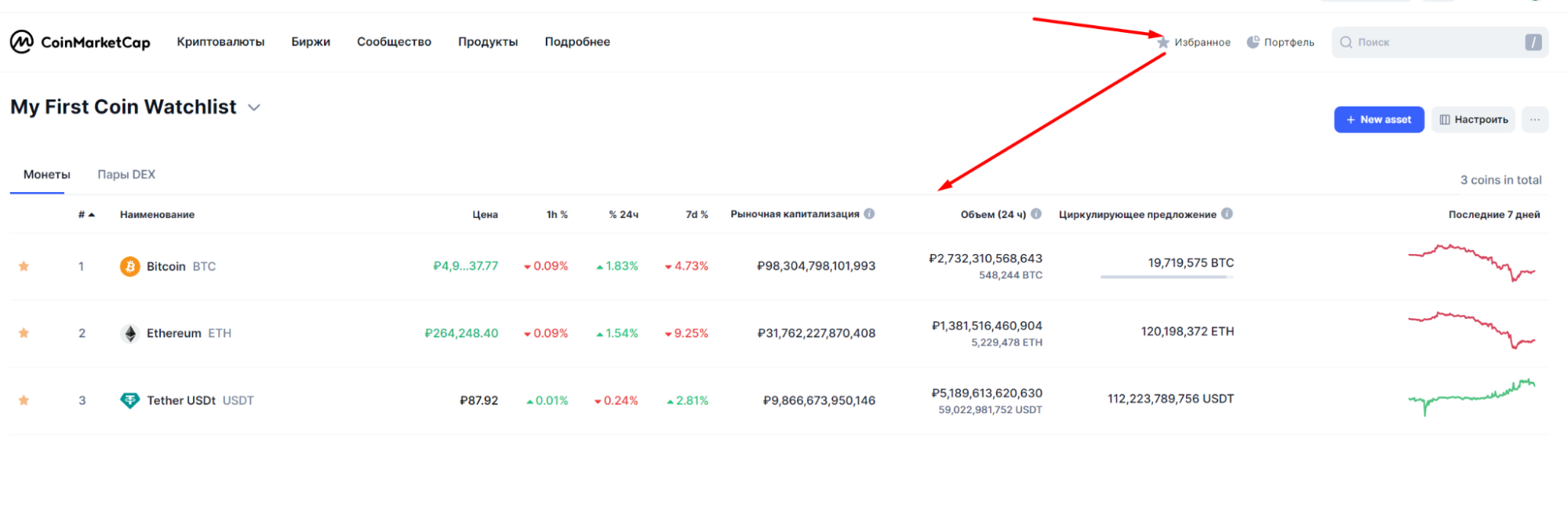This screenshot has width=1568, height=511.
Task: Open info icon next to Рыночная капитализация
Action: point(869,214)
